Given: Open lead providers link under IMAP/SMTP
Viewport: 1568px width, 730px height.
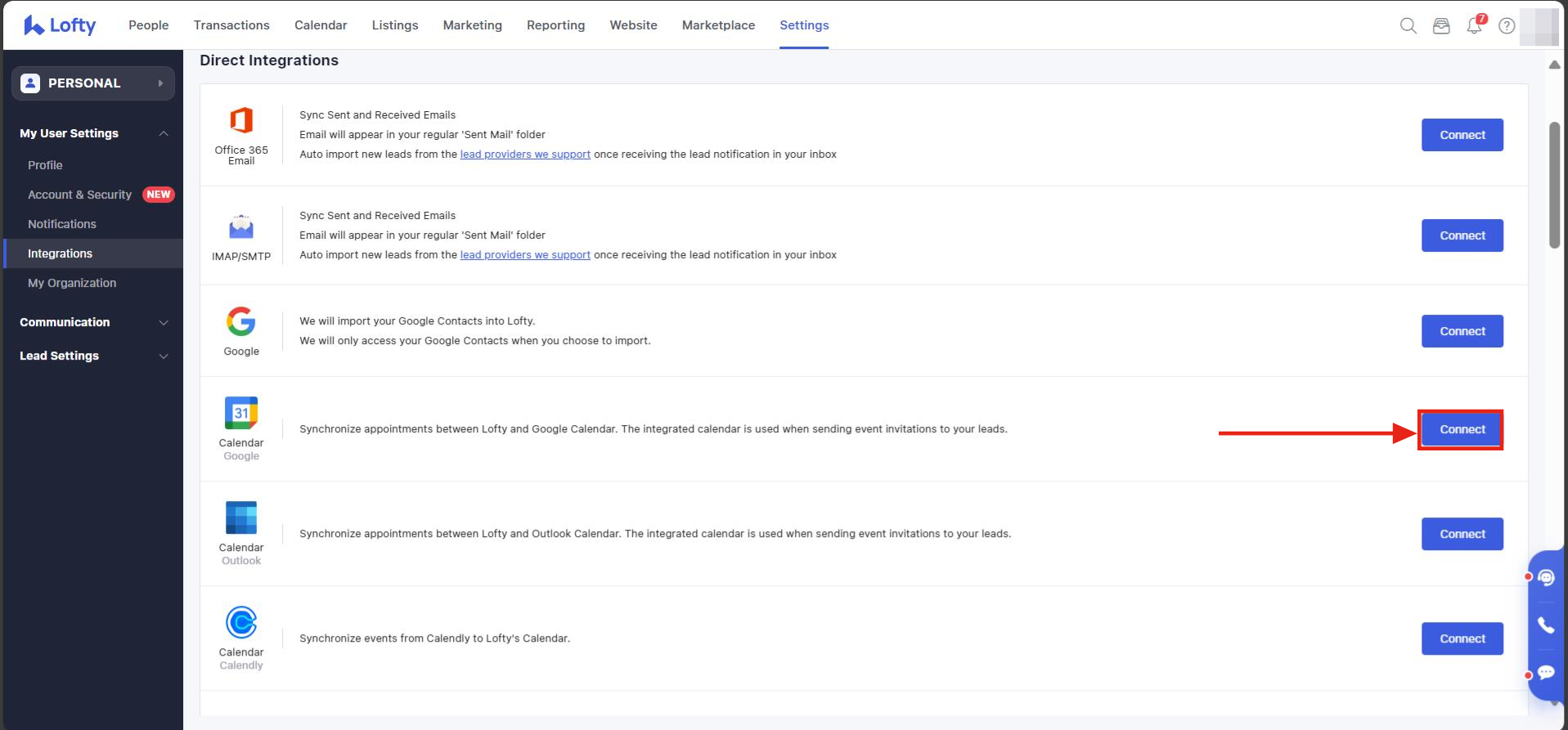Looking at the screenshot, I should click(525, 255).
